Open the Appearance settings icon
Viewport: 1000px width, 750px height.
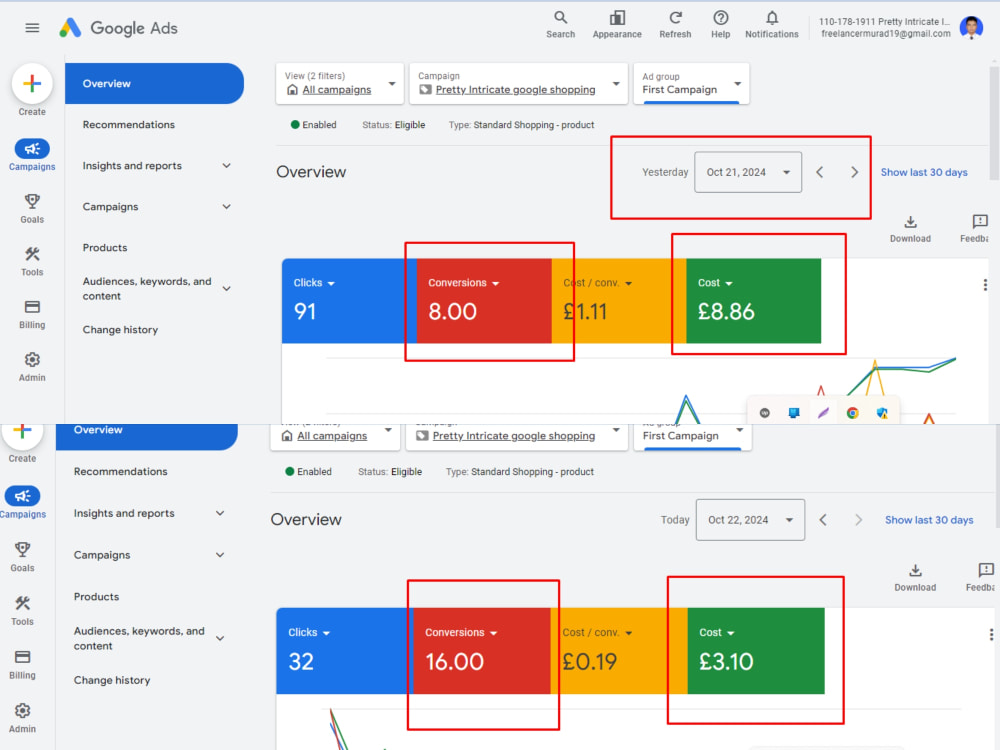(x=617, y=25)
